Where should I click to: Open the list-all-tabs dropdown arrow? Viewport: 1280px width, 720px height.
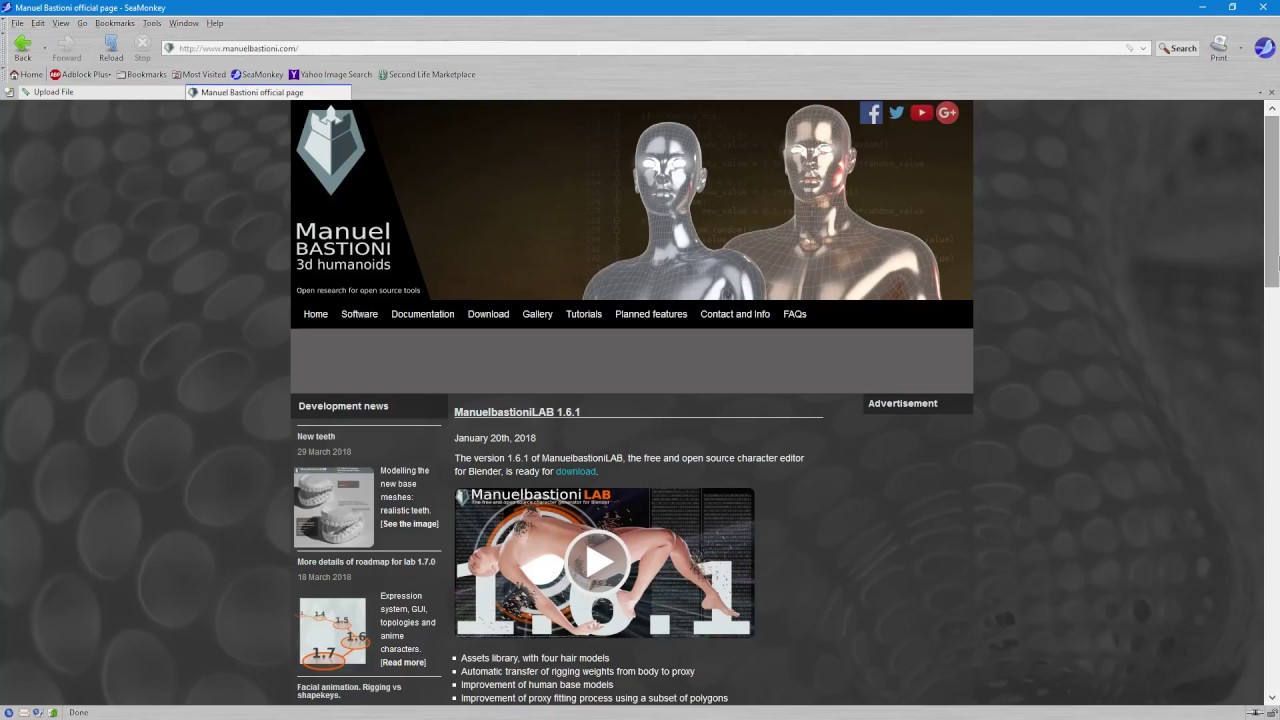pos(1259,92)
